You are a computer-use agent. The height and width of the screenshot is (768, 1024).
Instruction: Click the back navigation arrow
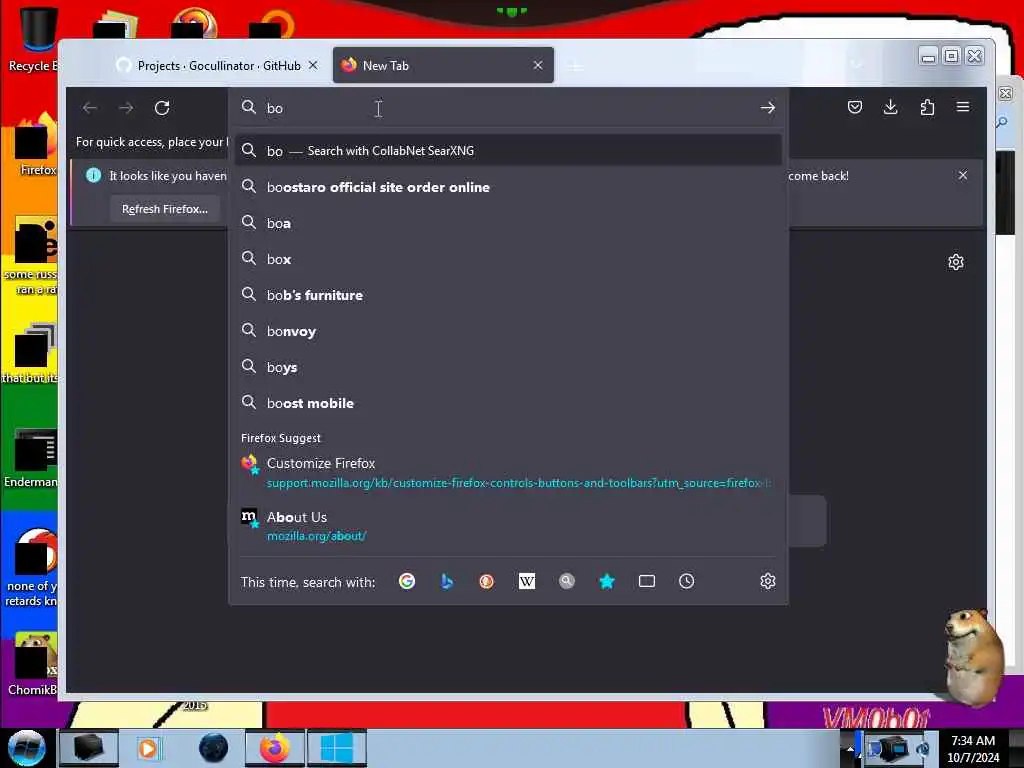click(90, 108)
